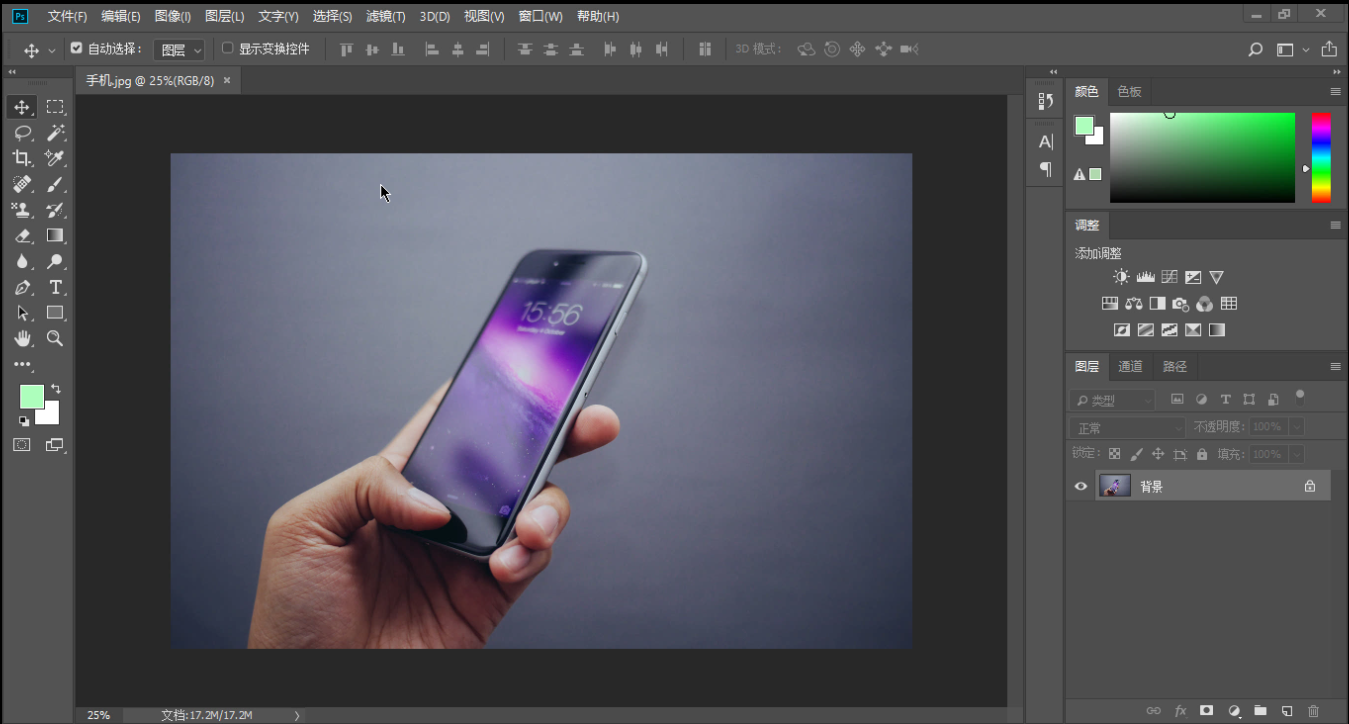Open the Edit Toolbar ellipsis button
Viewport: 1349px width, 724px height.
[x=22, y=365]
